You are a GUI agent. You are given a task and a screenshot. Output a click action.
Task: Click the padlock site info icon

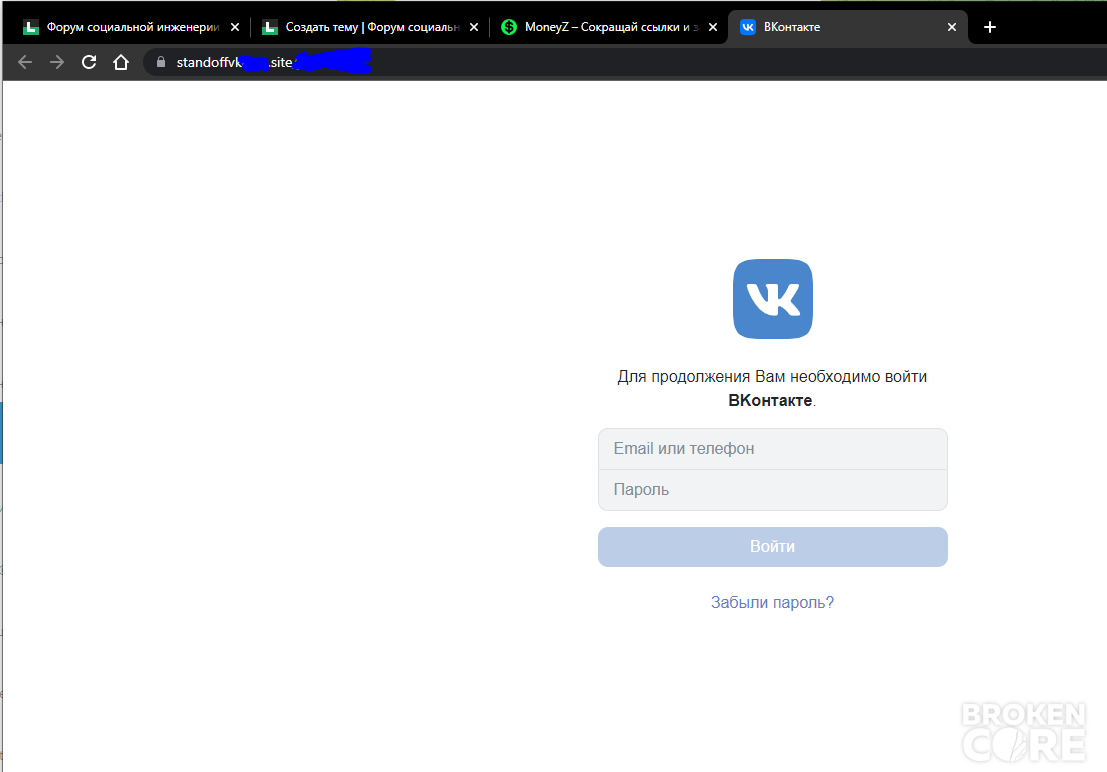pyautogui.click(x=161, y=62)
